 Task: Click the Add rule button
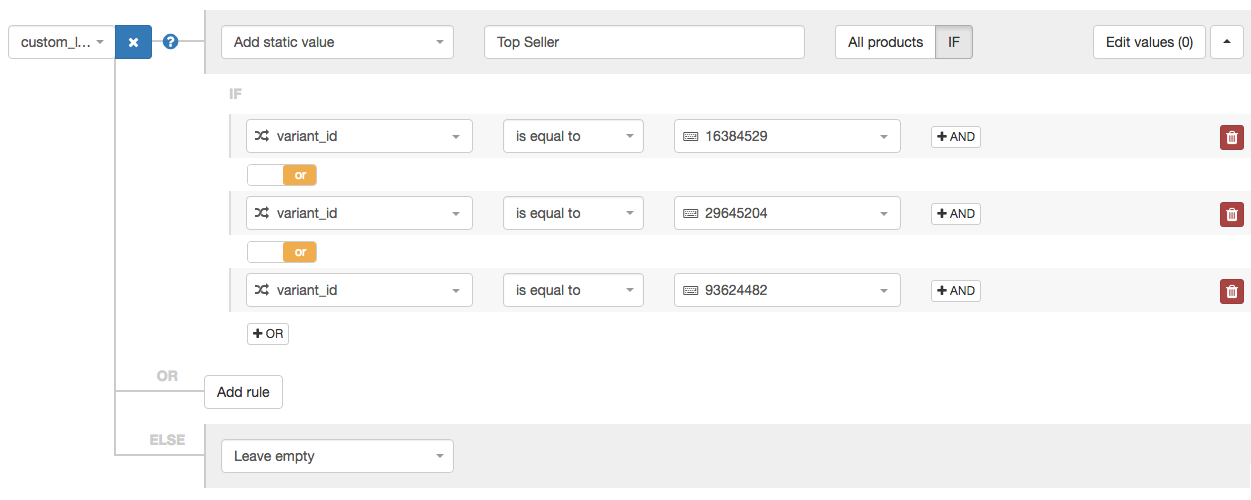(x=243, y=392)
